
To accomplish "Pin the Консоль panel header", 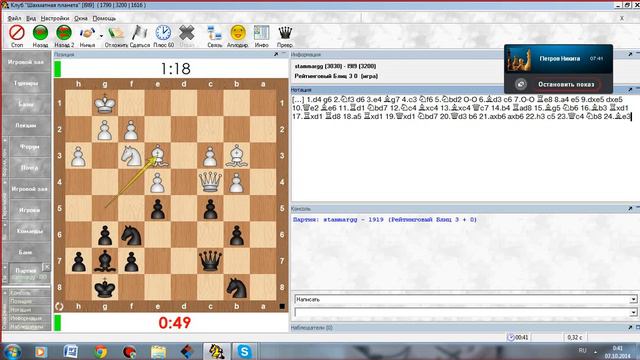I will 630,208.
